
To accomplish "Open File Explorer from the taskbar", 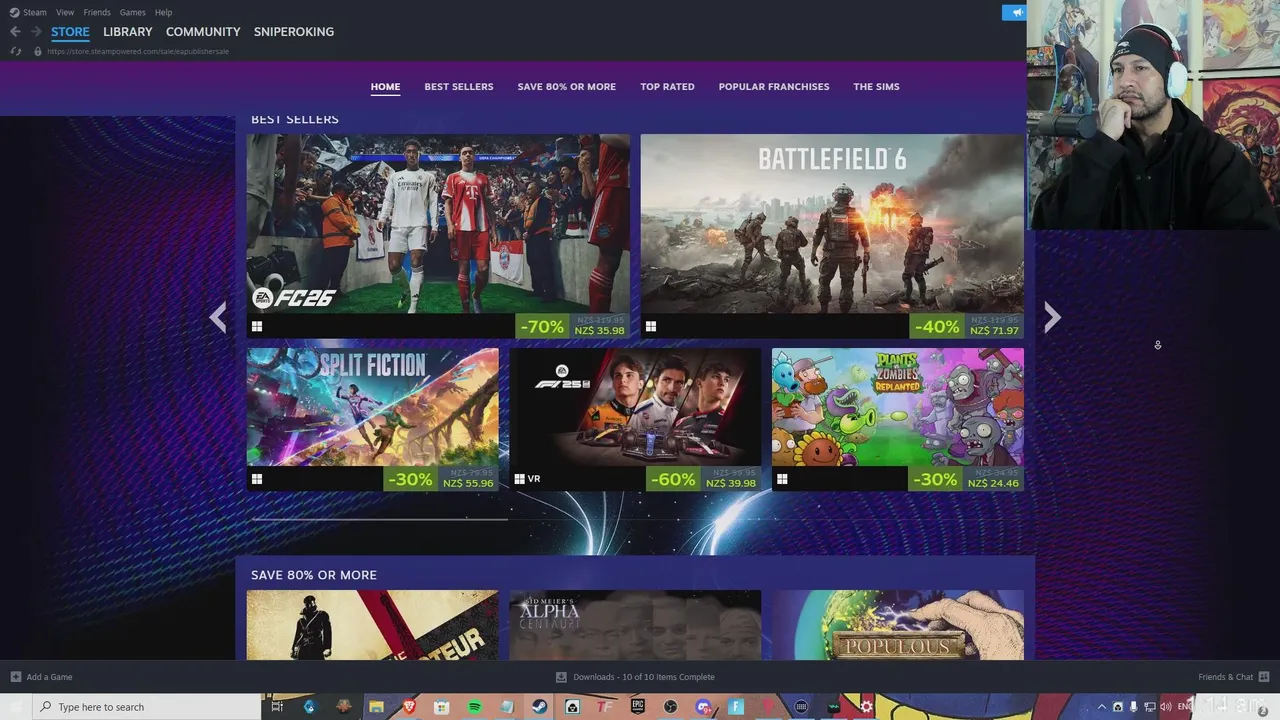I will coord(376,707).
